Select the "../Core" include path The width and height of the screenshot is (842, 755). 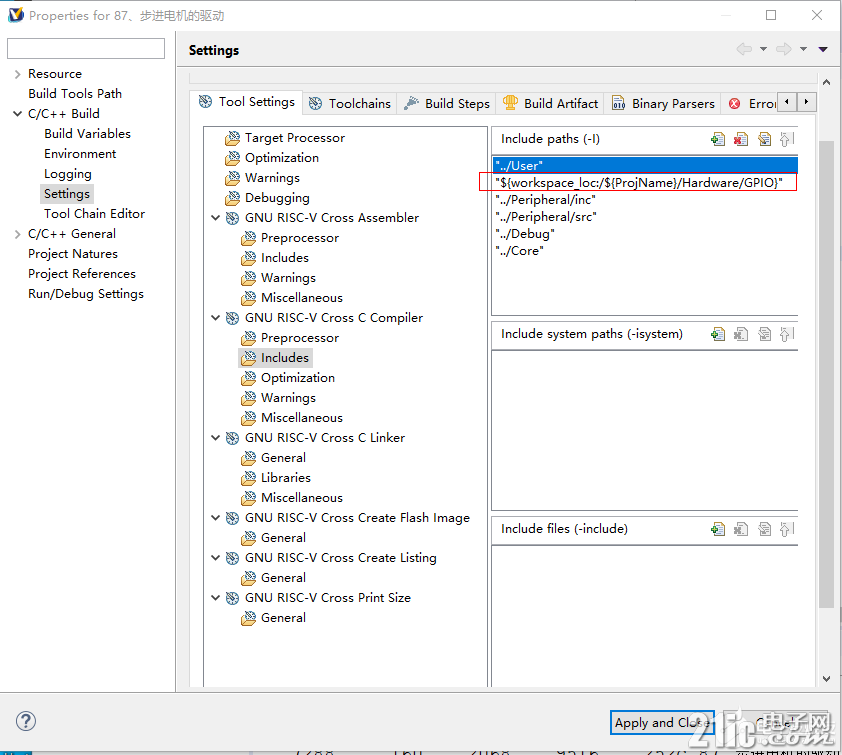(x=519, y=251)
